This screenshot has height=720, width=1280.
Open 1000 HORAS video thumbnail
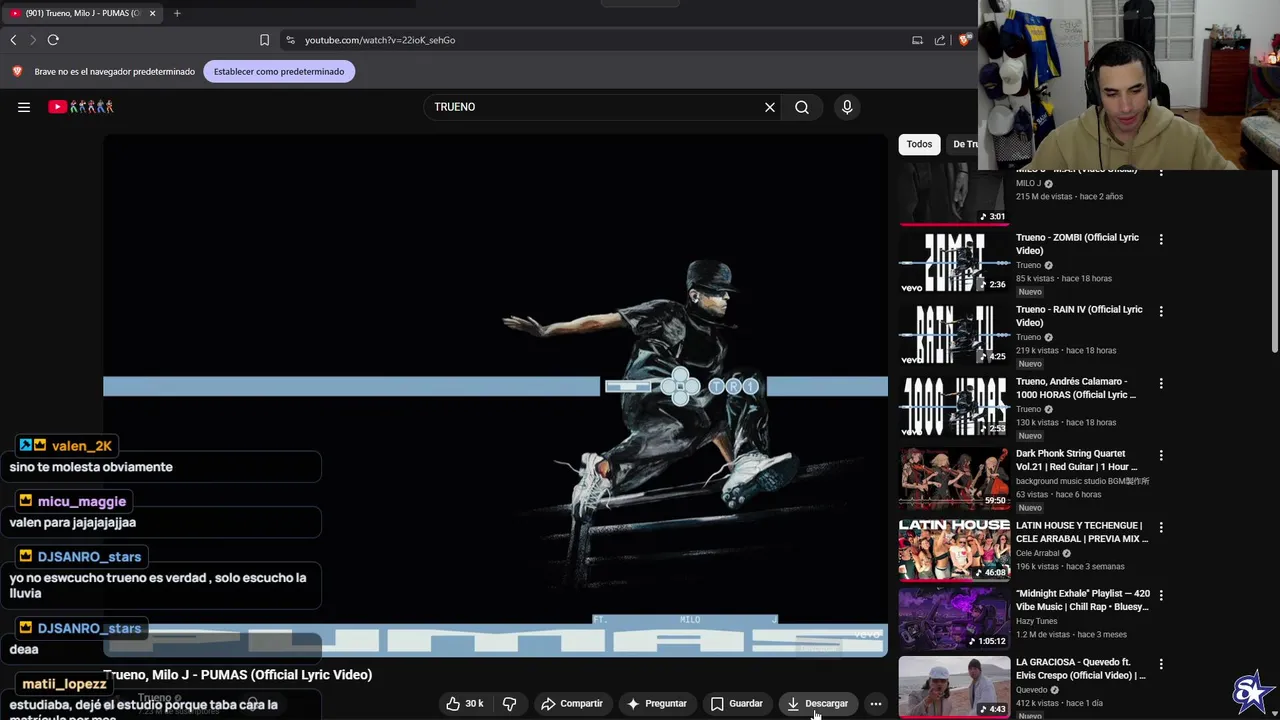click(953, 407)
